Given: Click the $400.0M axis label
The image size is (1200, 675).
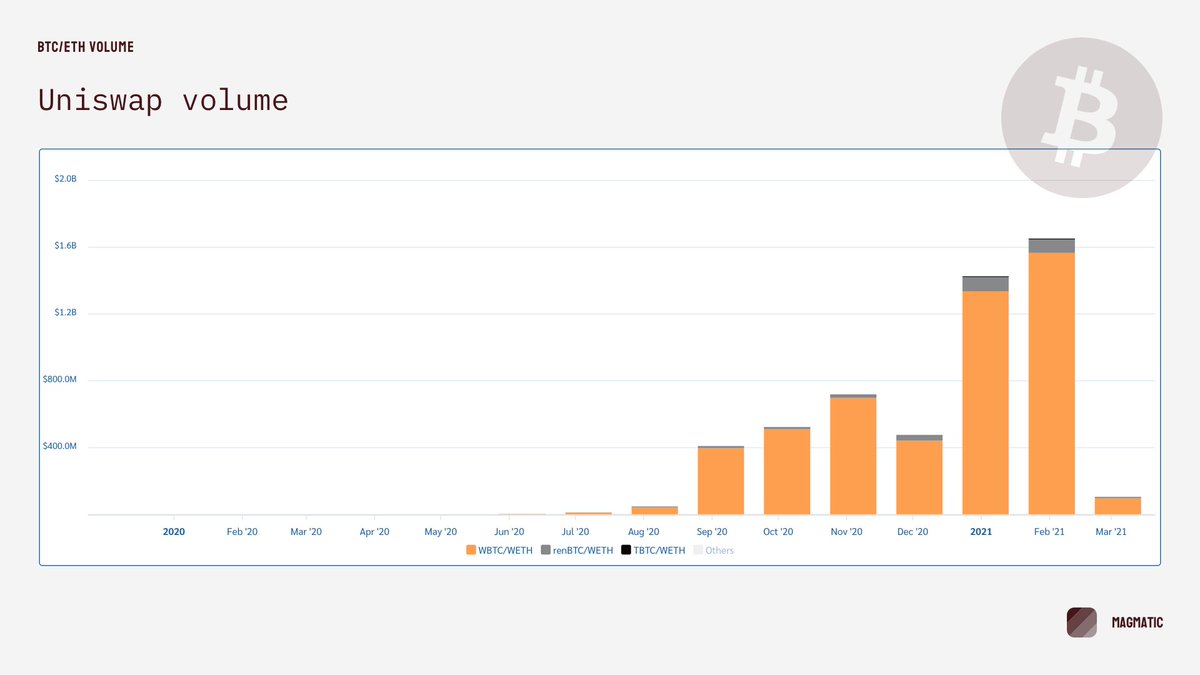Looking at the screenshot, I should pyautogui.click(x=60, y=446).
